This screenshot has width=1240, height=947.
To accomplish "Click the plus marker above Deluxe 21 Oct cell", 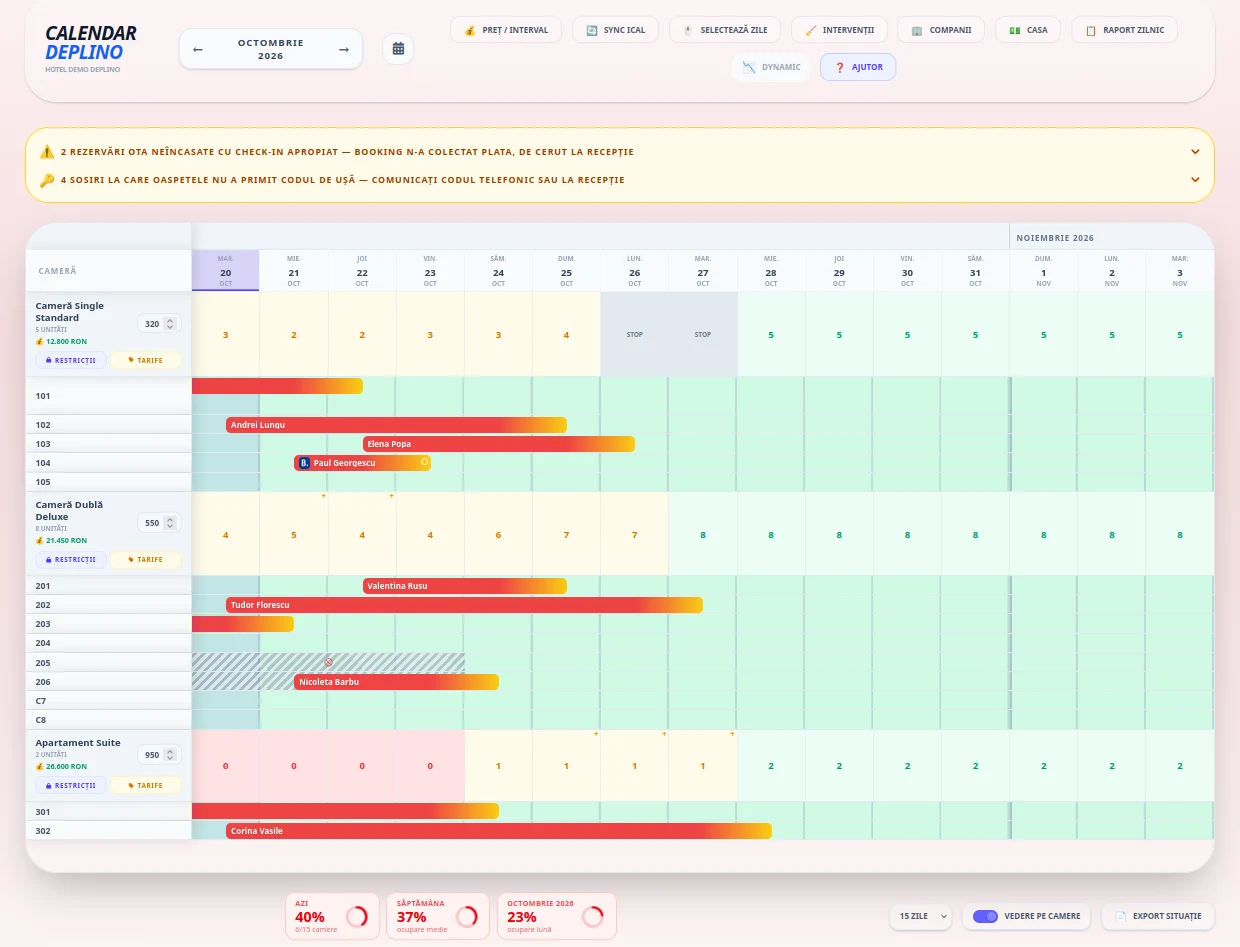I will coord(323,496).
